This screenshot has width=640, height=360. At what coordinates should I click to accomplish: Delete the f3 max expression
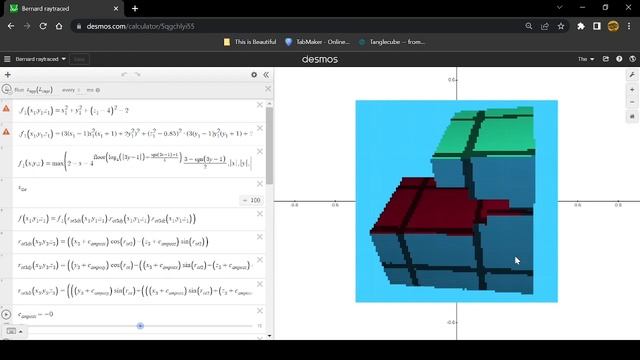tap(260, 151)
